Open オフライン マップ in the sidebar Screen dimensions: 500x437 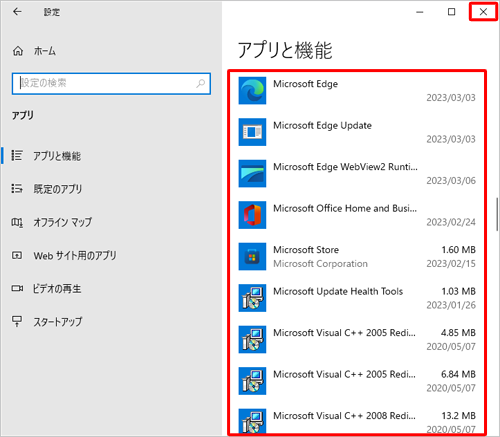62,222
